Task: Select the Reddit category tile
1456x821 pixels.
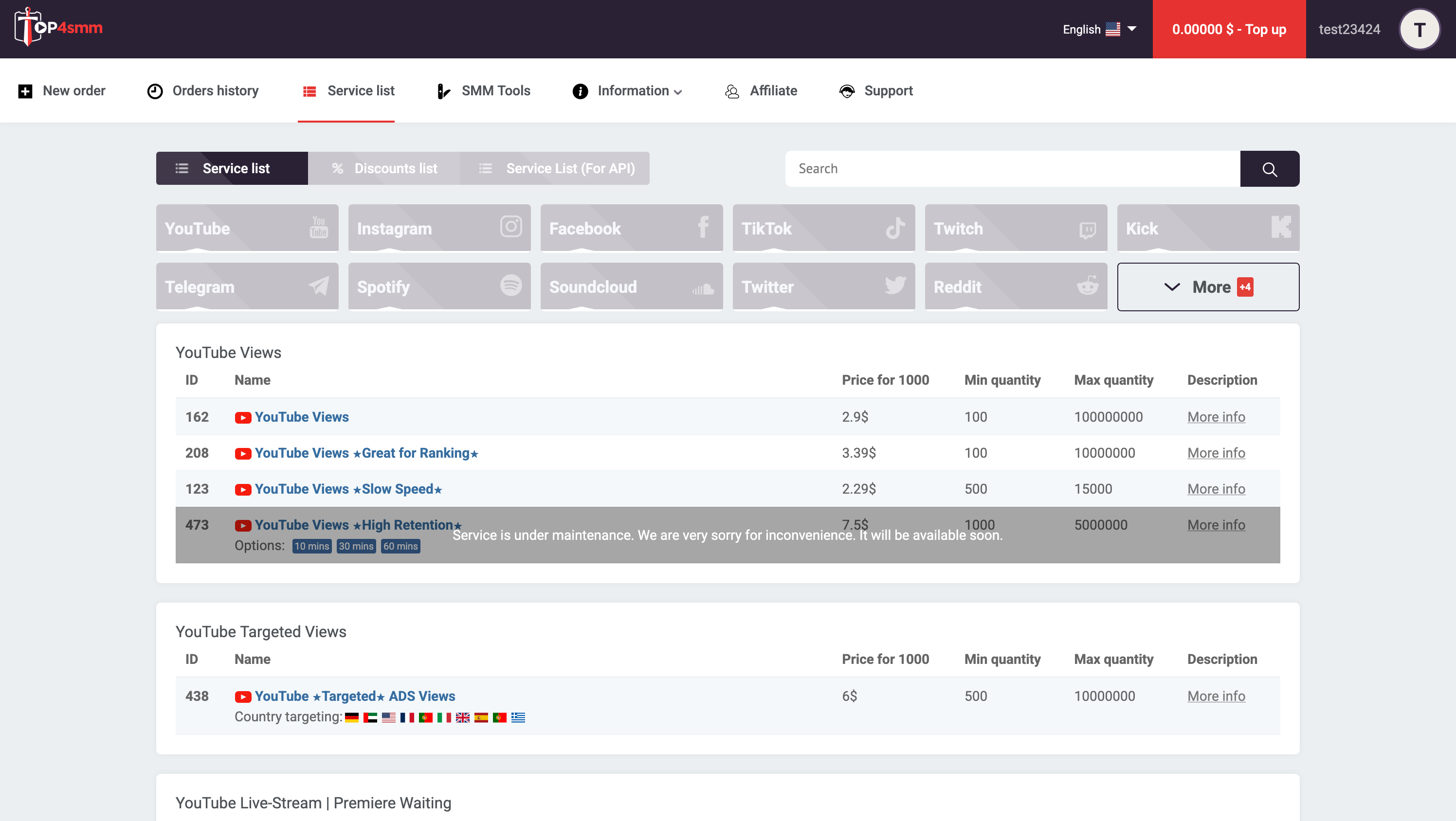Action: (x=1015, y=286)
